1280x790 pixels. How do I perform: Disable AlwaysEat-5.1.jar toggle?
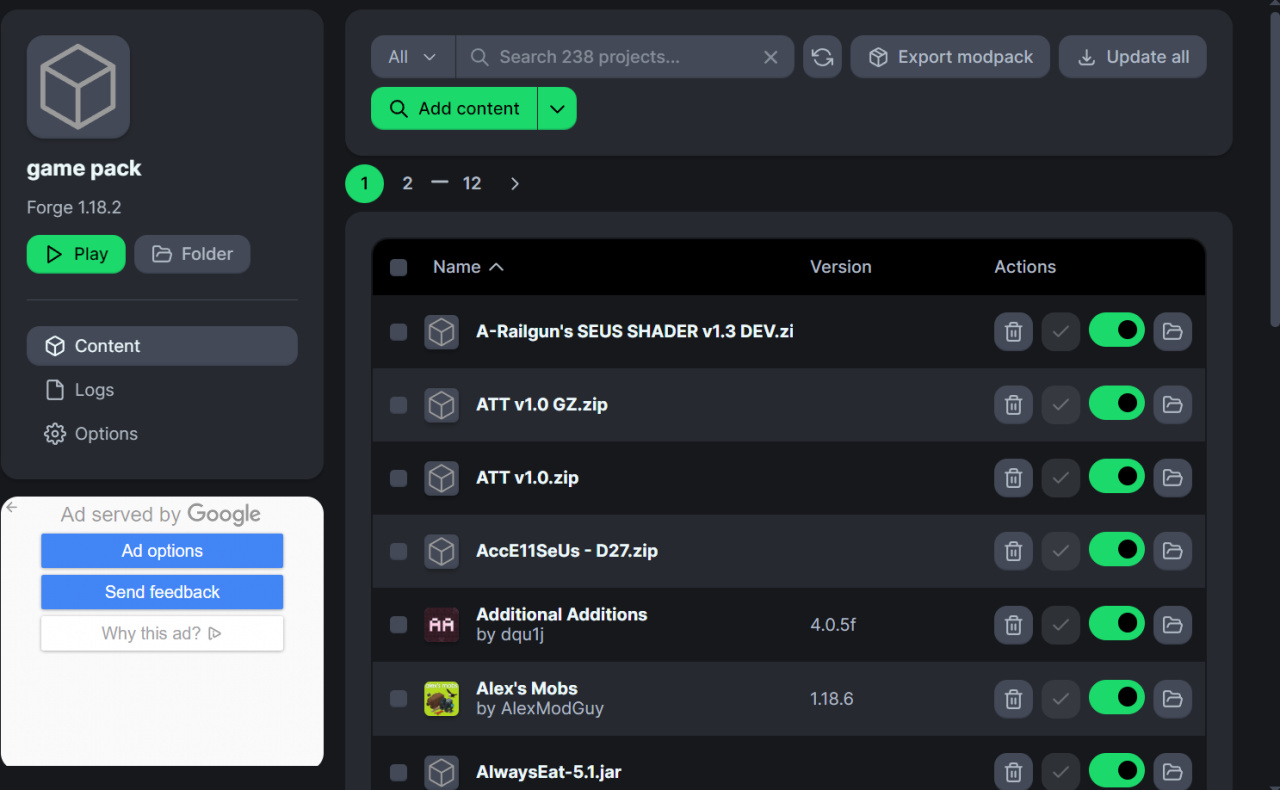(1117, 772)
